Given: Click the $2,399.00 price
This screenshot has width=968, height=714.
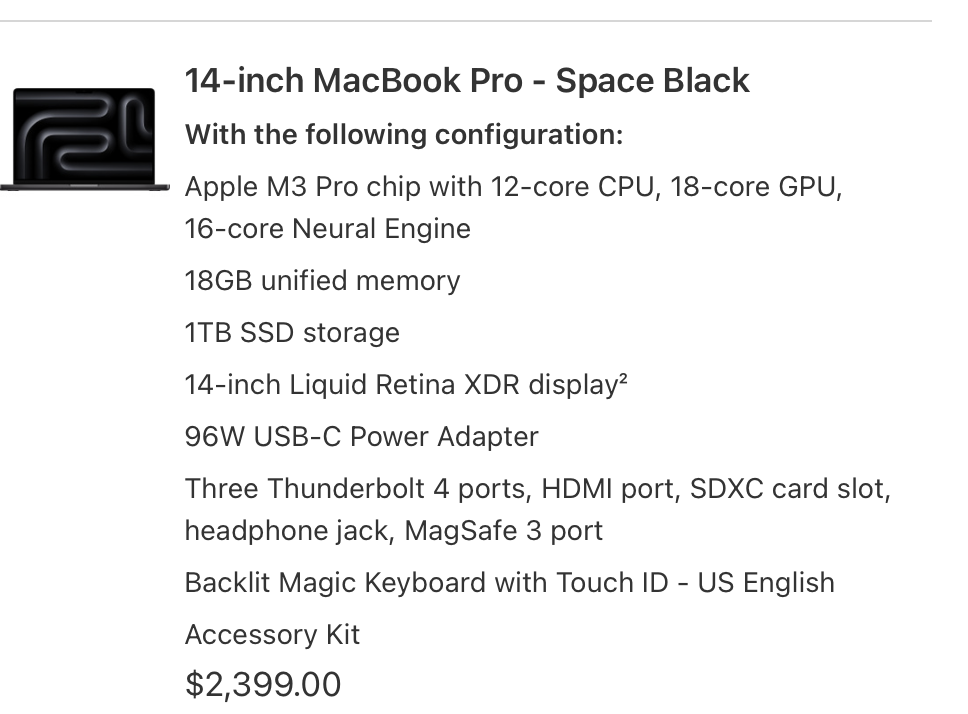Looking at the screenshot, I should [263, 684].
